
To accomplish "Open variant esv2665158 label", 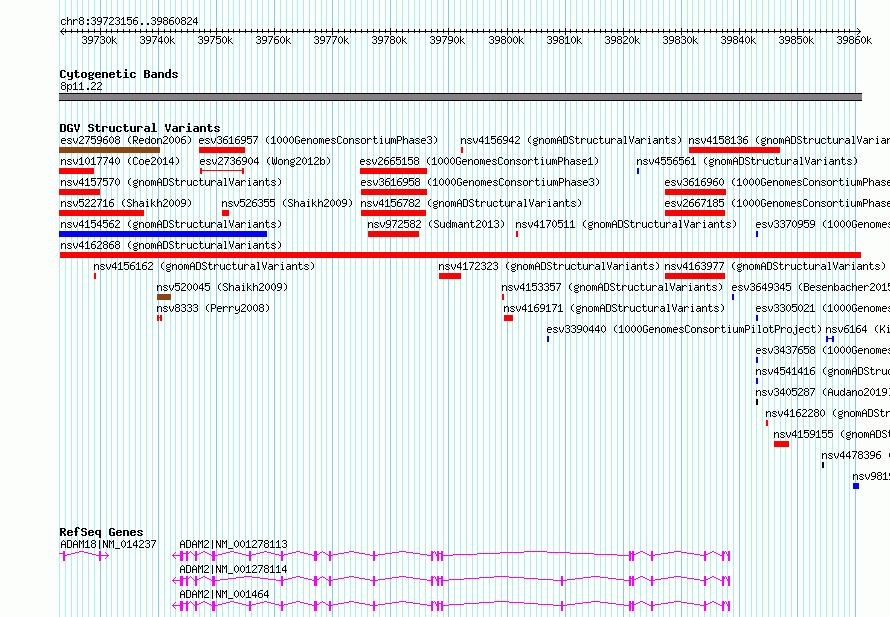I will click(x=479, y=161).
